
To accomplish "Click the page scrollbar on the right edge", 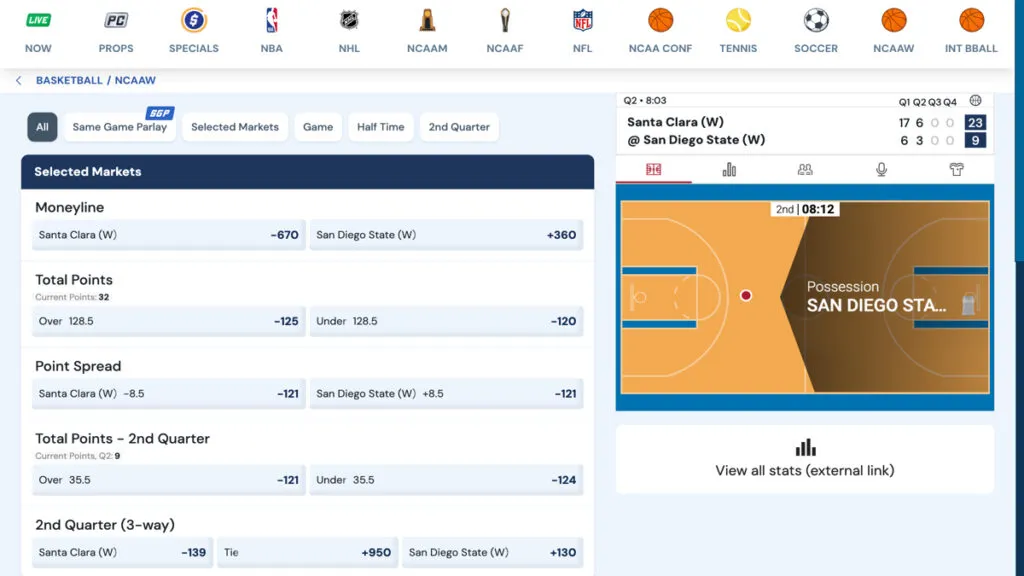I will point(1019,131).
